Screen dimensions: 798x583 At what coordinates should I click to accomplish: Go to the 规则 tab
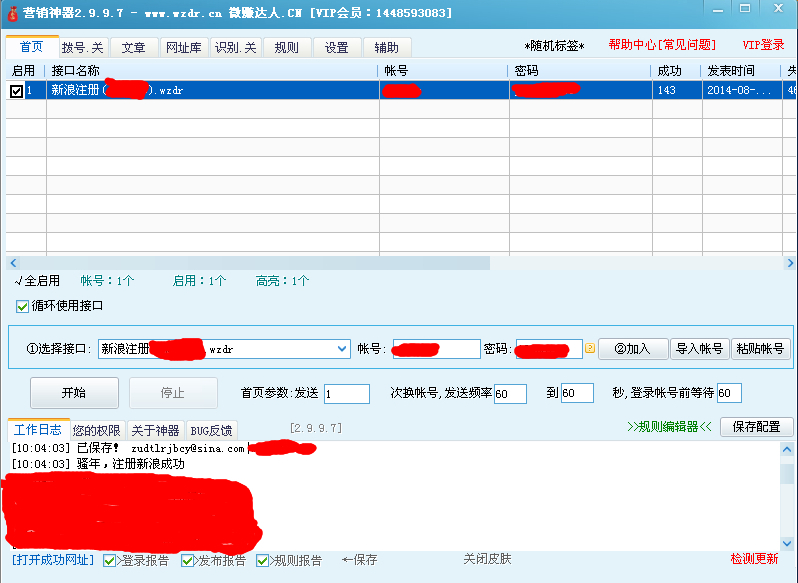pos(287,48)
